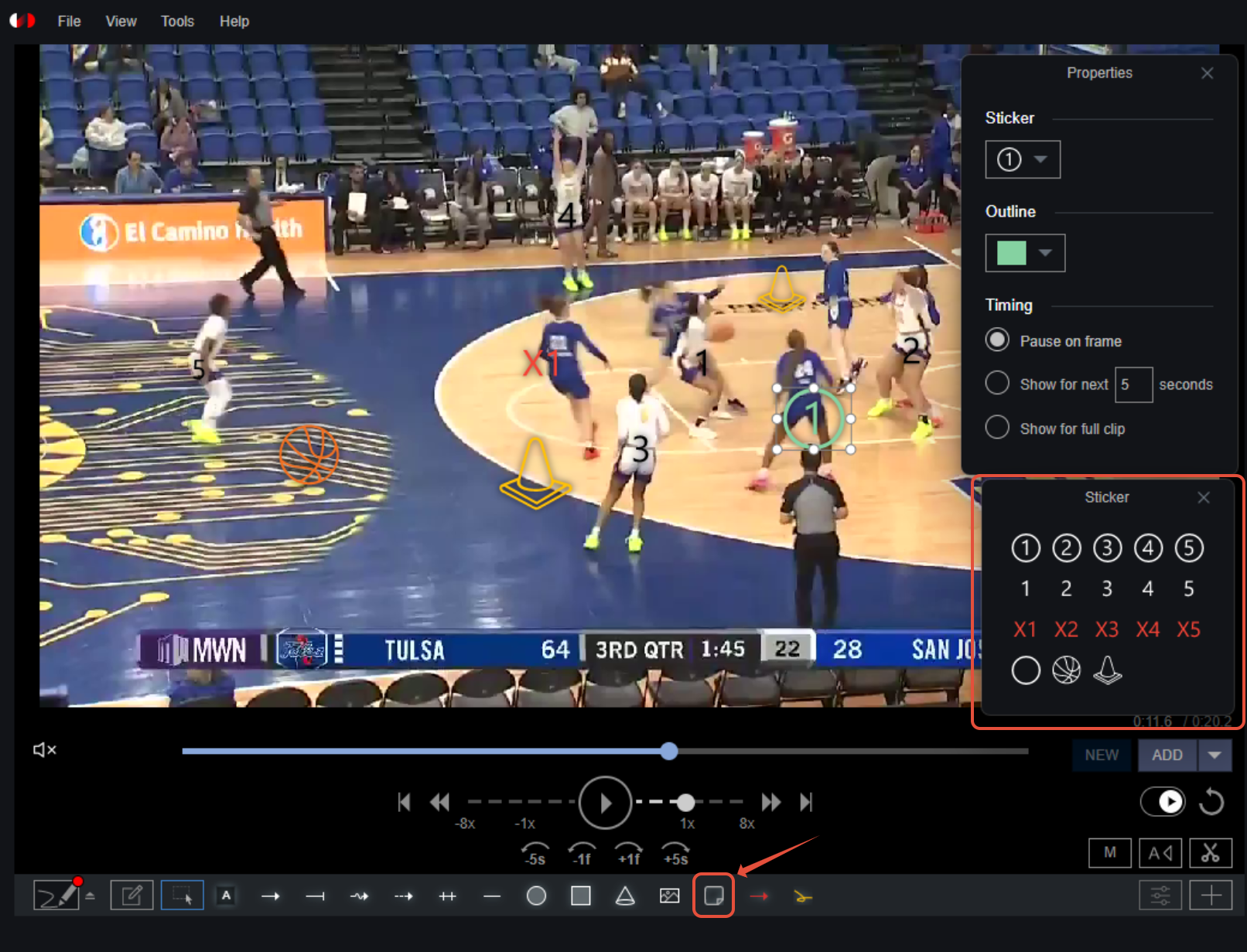1247x952 pixels.
Task: Select the circle shape drawing tool
Action: pyautogui.click(x=536, y=896)
